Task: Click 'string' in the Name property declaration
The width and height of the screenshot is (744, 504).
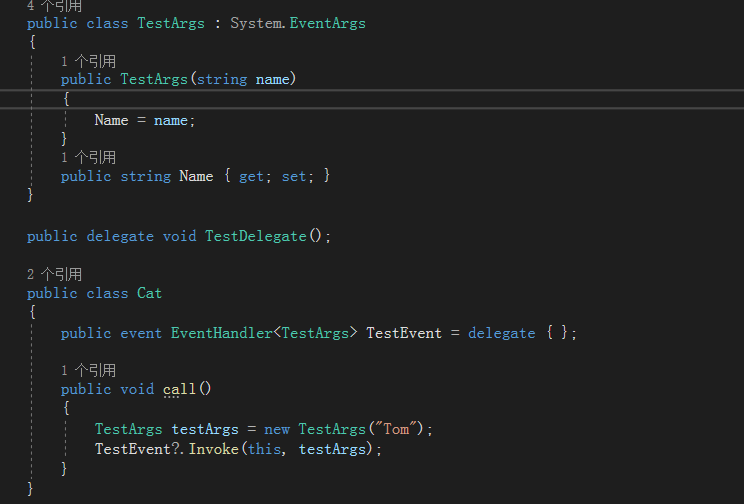Action: pos(146,176)
